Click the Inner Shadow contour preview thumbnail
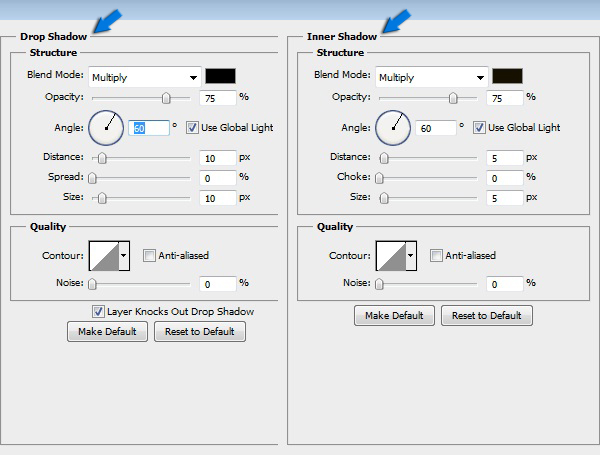 (391, 256)
